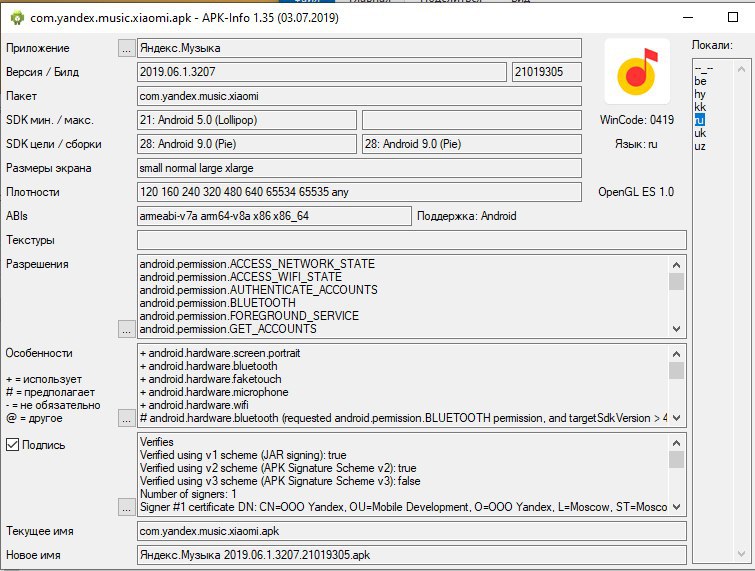This screenshot has width=755, height=571.
Task: Click the 'WinCode: 0419' label
Action: [x=637, y=120]
